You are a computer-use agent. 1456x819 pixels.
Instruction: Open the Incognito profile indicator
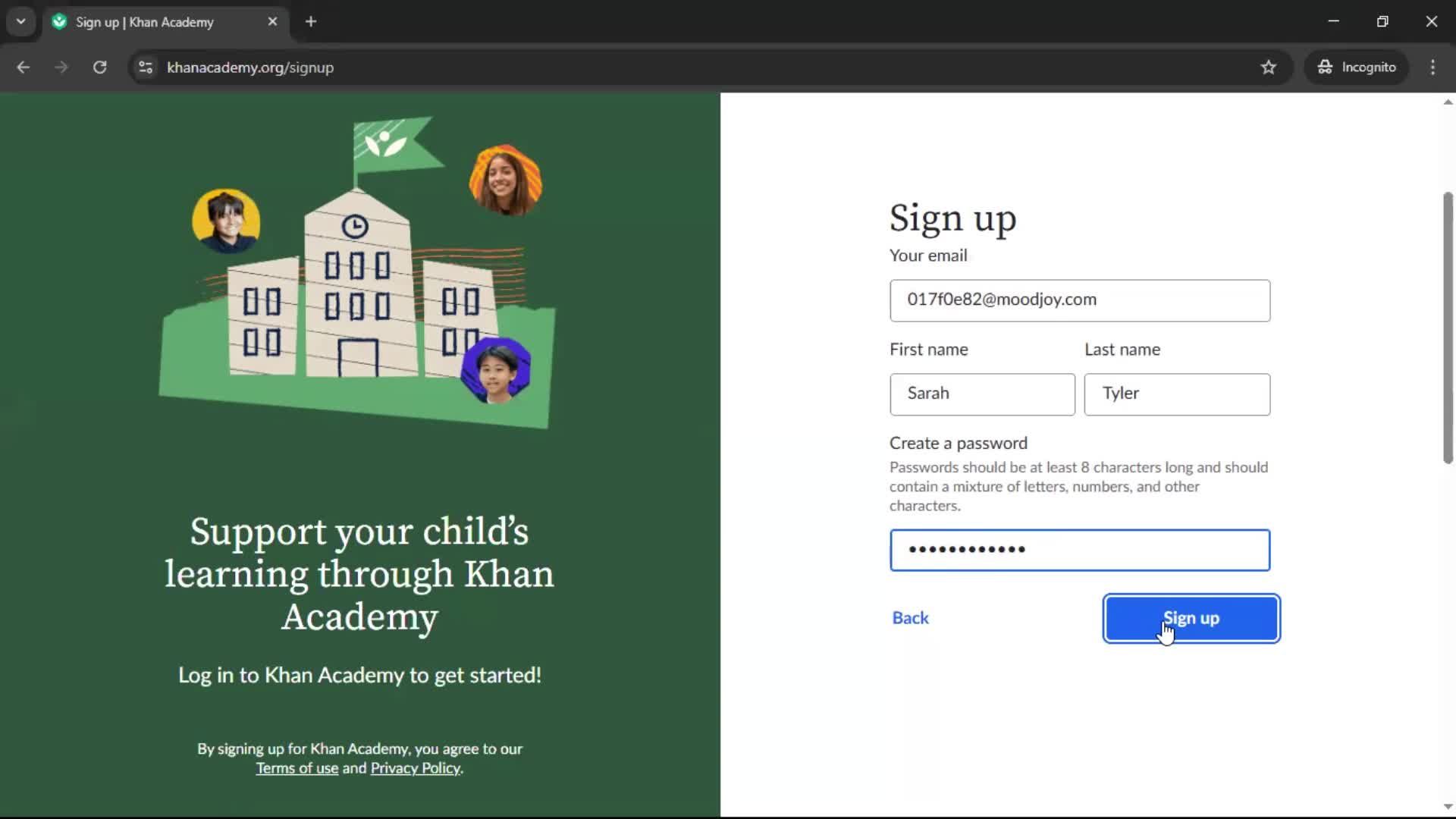(x=1357, y=67)
